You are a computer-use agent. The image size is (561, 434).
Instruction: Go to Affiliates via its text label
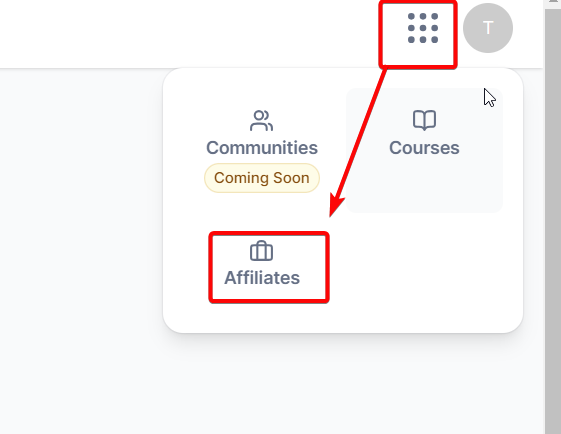coord(262,278)
